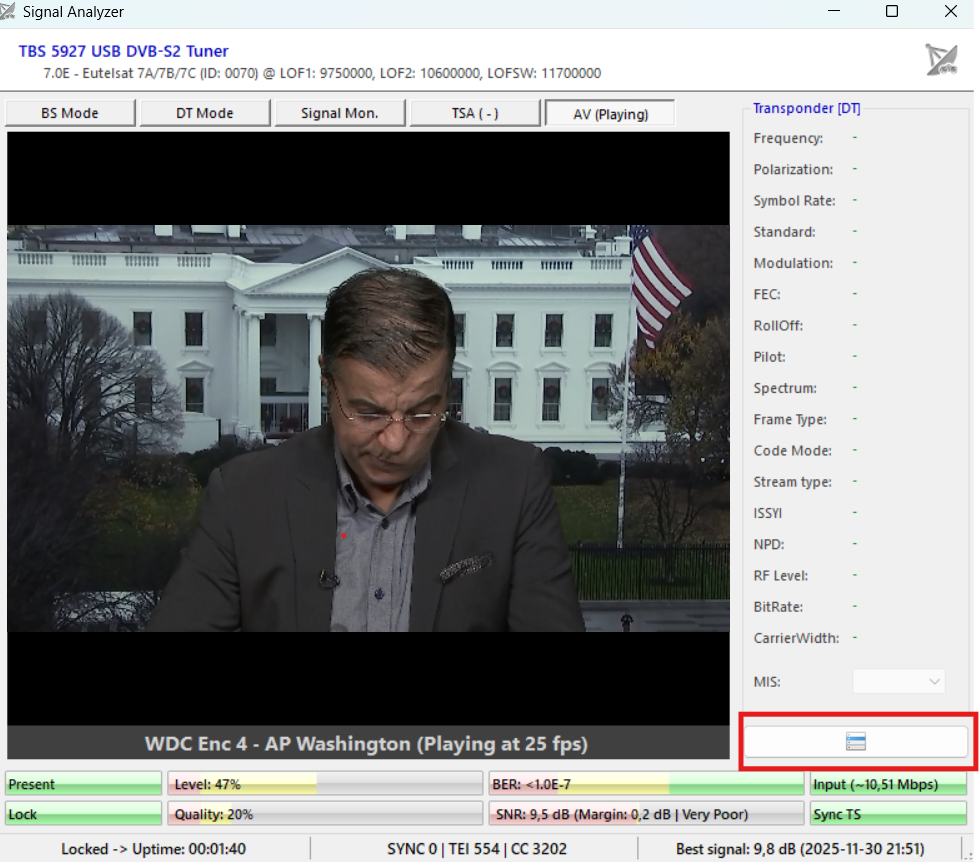This screenshot has height=862, width=979.
Task: Click the satellite dish logo icon
Action: coord(941,60)
